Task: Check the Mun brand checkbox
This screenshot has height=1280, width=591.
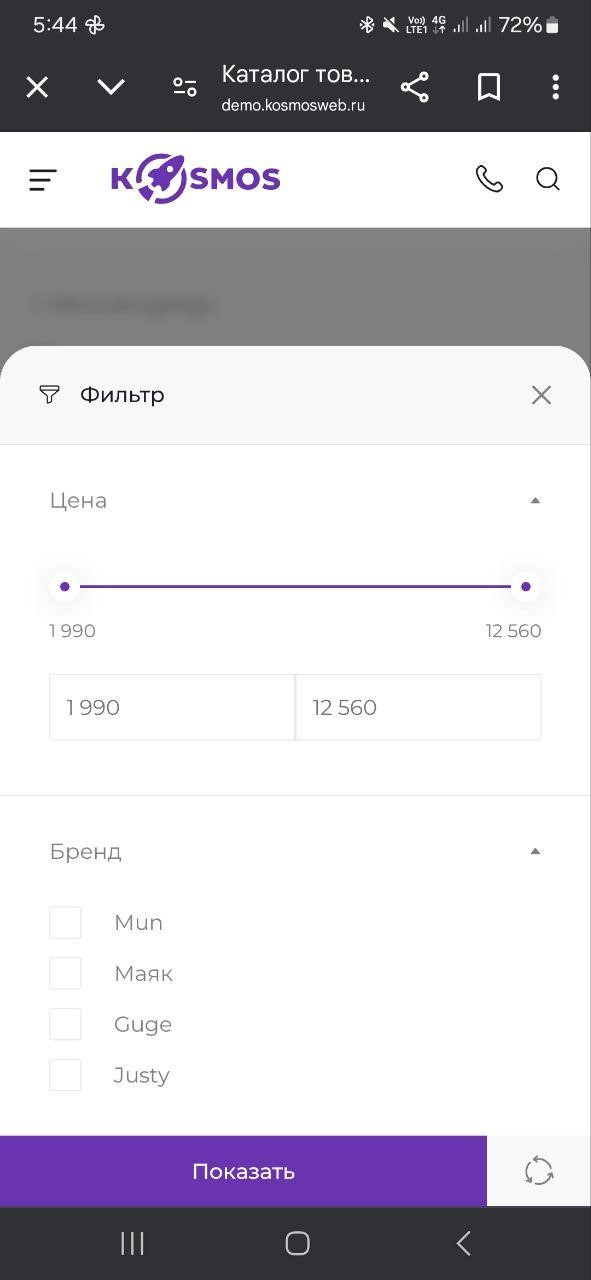Action: point(65,922)
